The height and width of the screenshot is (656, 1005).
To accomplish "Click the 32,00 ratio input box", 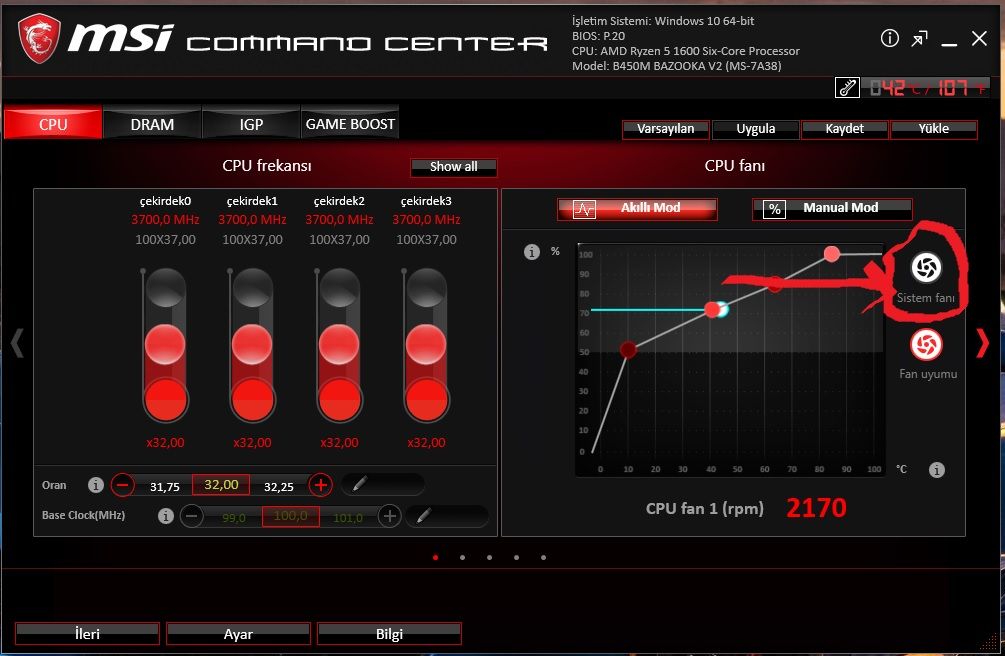I will click(221, 484).
